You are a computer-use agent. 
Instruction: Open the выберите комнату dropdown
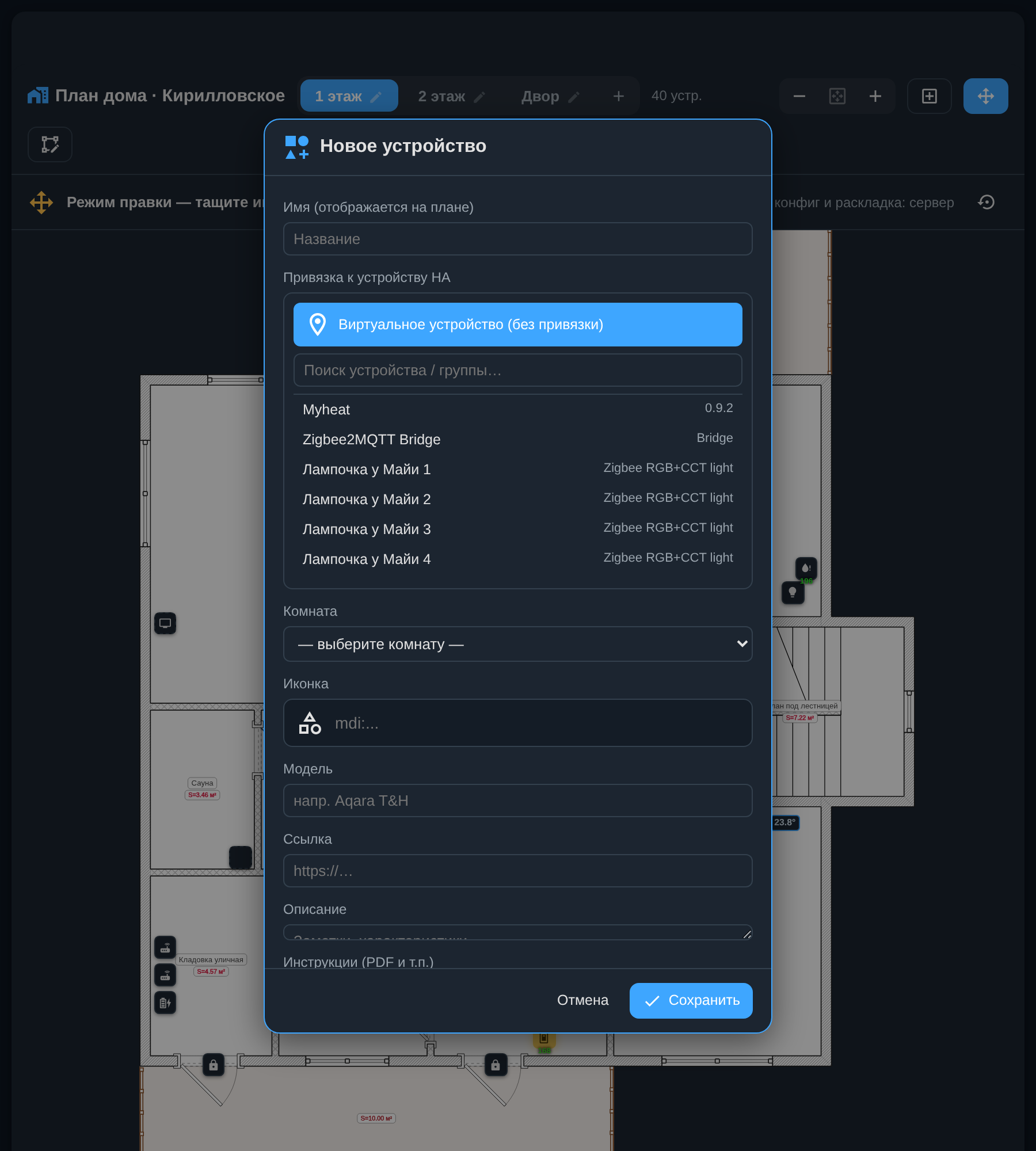(x=517, y=644)
